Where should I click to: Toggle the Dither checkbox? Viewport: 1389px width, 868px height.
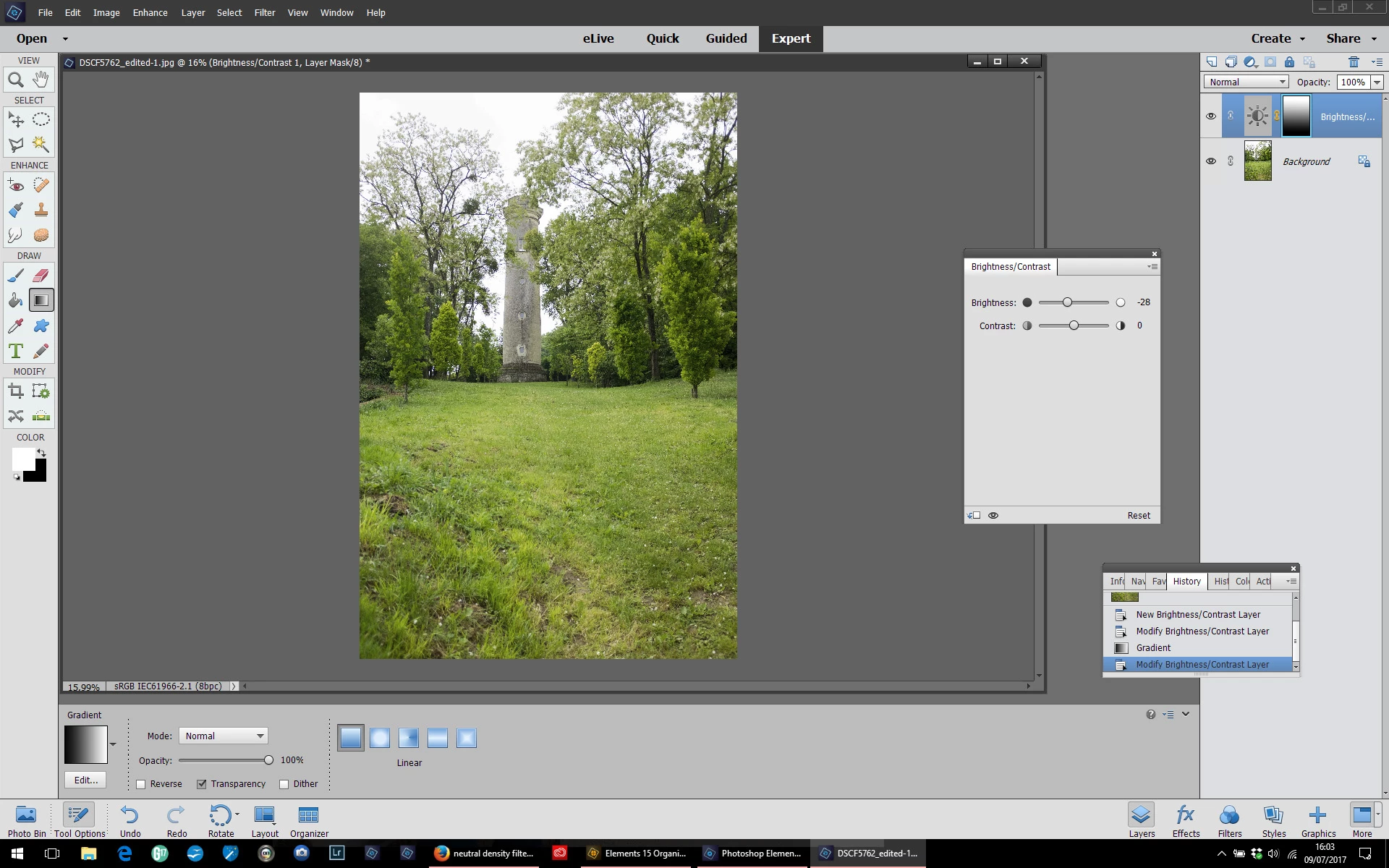[x=284, y=784]
